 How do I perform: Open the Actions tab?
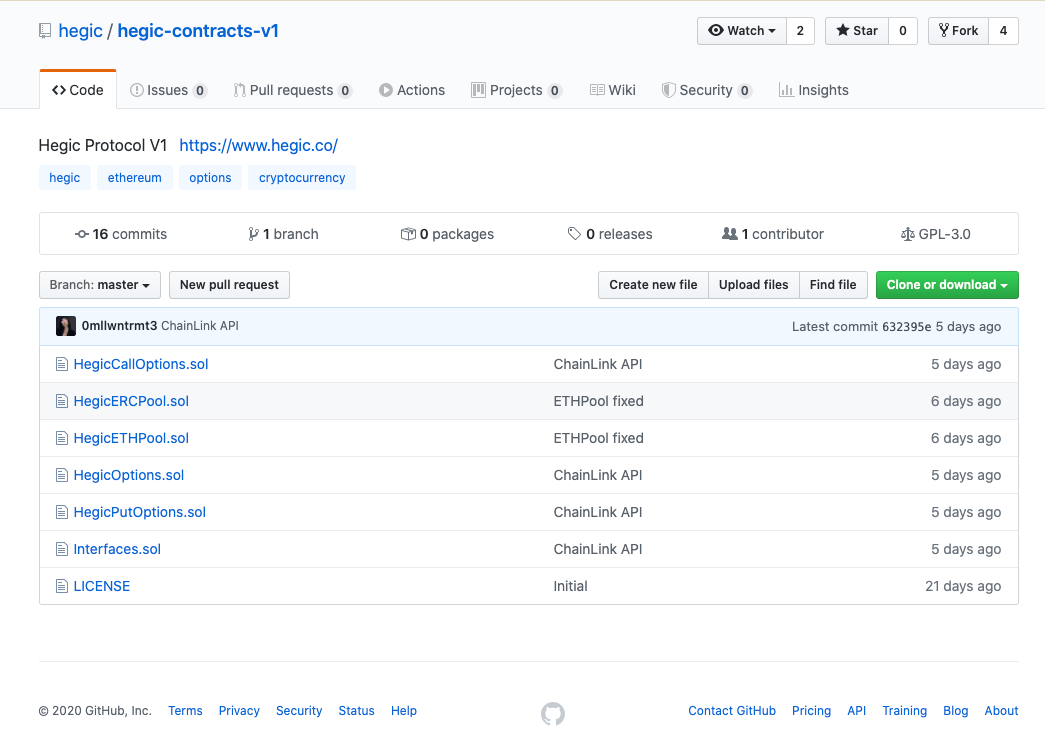(x=412, y=90)
